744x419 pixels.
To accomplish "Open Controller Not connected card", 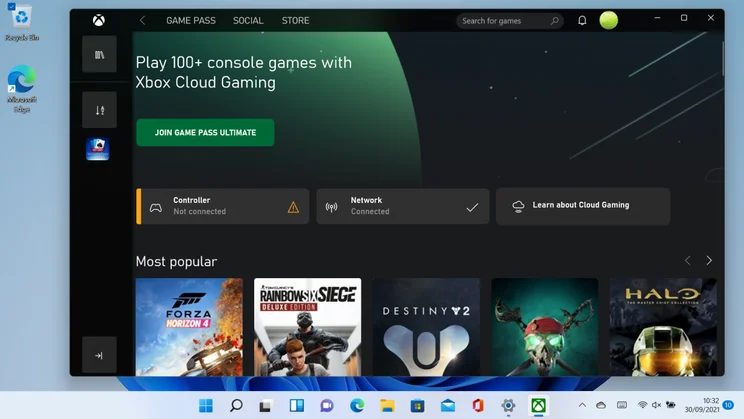I will (223, 206).
